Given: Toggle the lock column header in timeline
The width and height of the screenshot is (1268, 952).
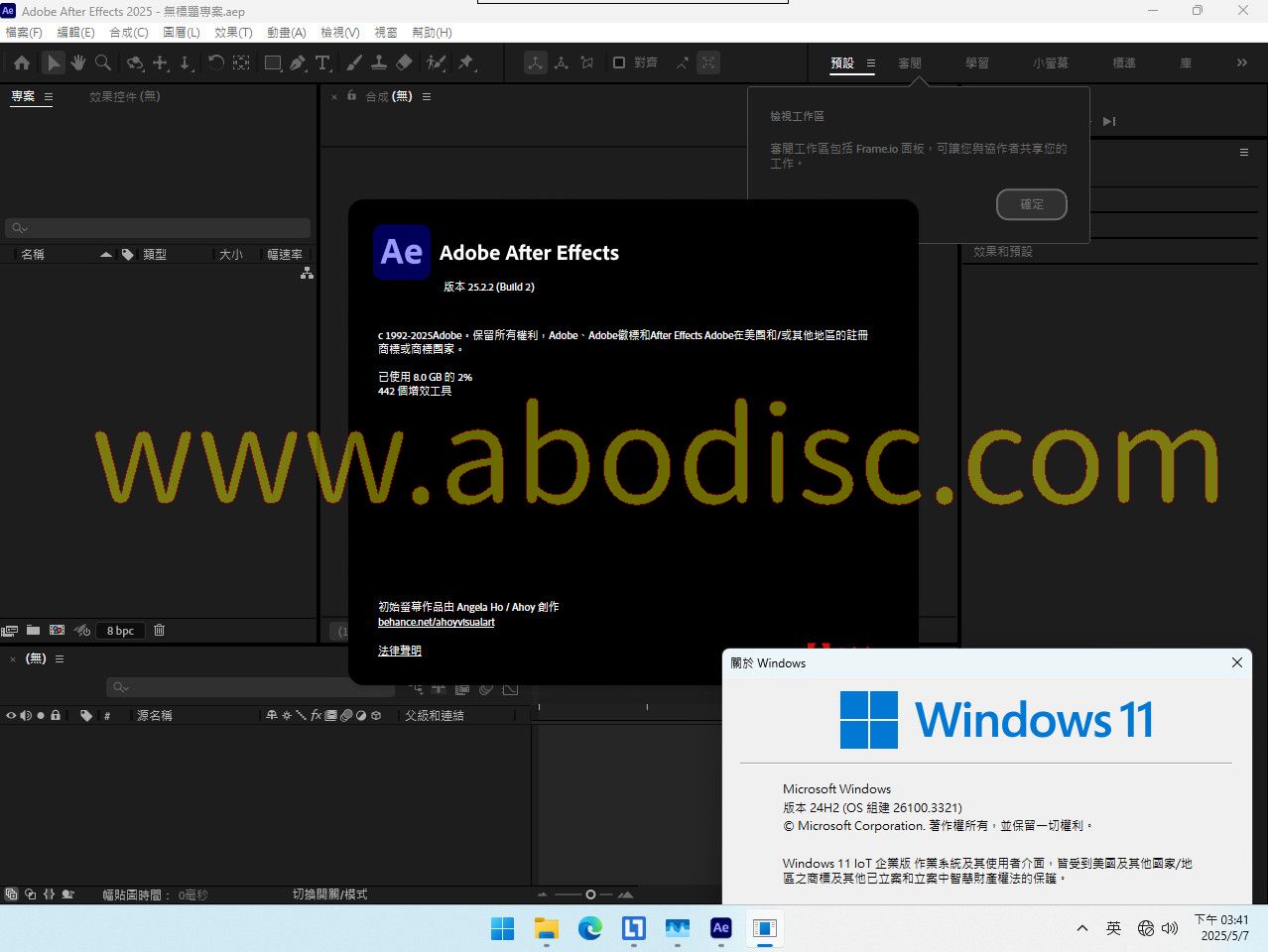Looking at the screenshot, I should pos(56,715).
